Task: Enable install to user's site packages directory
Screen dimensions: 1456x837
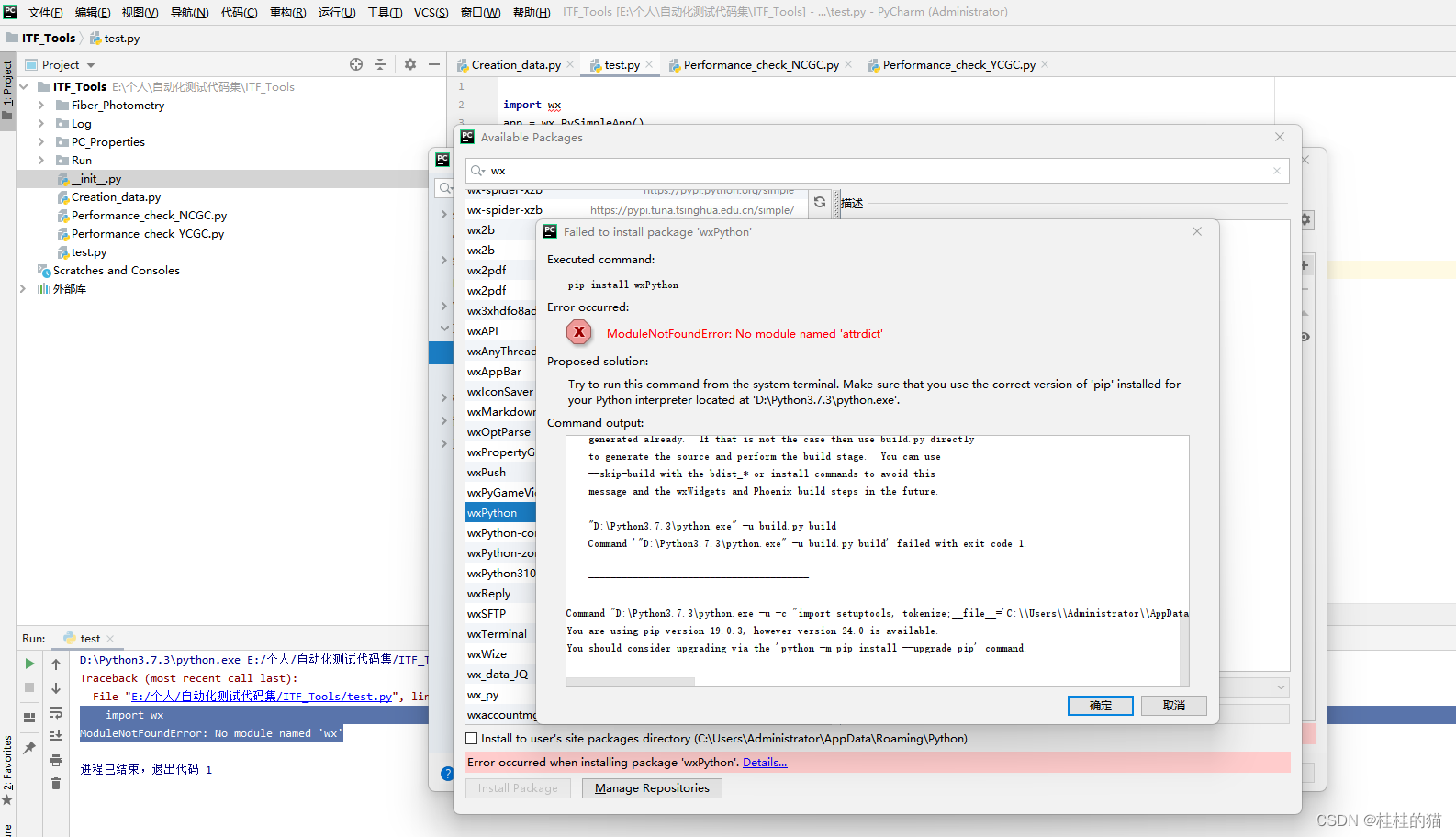Action: 472,739
